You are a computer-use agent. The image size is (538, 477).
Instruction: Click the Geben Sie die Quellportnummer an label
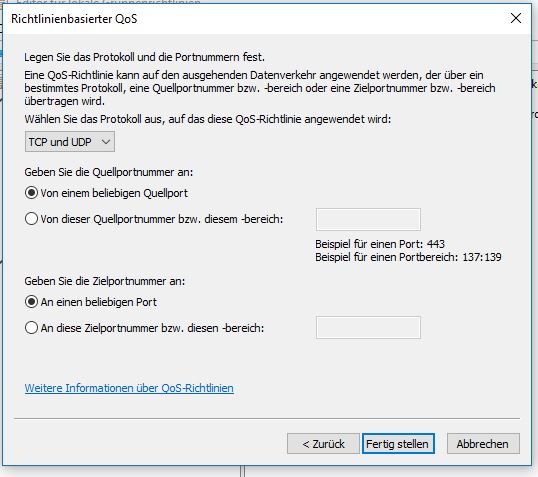tap(108, 172)
